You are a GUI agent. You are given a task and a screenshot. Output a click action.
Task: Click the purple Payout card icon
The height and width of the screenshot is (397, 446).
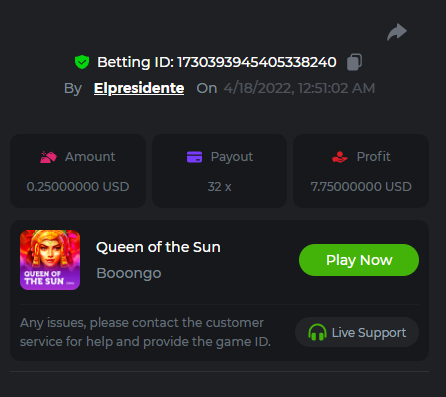pos(194,157)
